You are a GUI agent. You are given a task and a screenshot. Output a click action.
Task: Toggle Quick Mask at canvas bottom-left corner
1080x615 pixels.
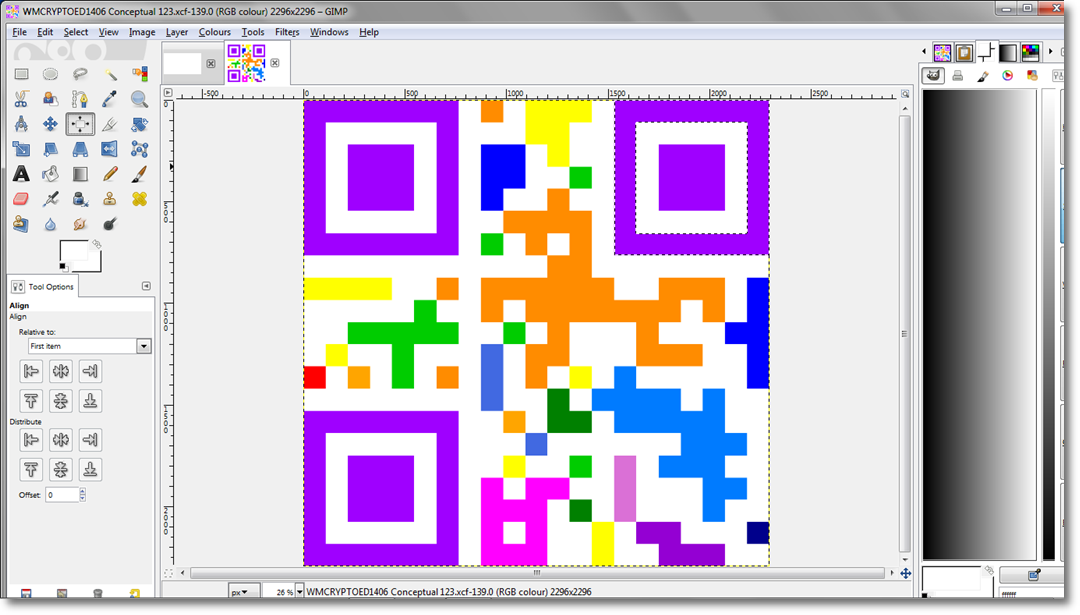click(168, 573)
